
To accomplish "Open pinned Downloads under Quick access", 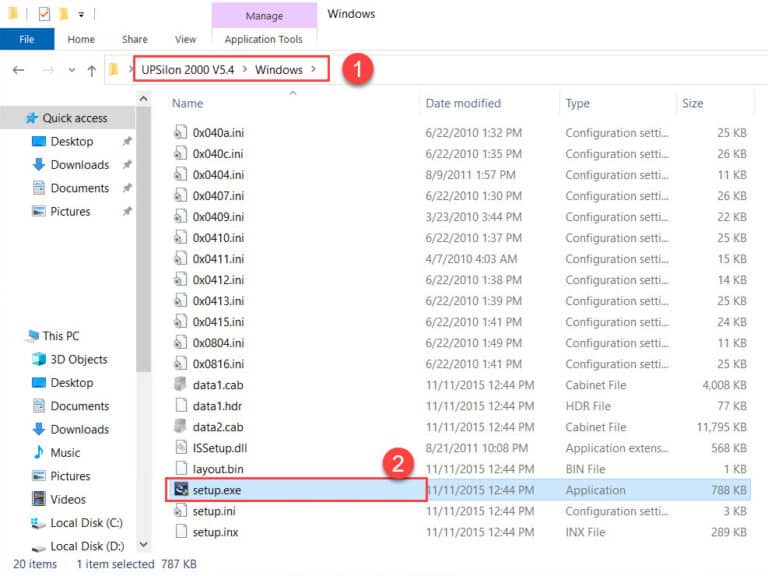I will pos(79,165).
